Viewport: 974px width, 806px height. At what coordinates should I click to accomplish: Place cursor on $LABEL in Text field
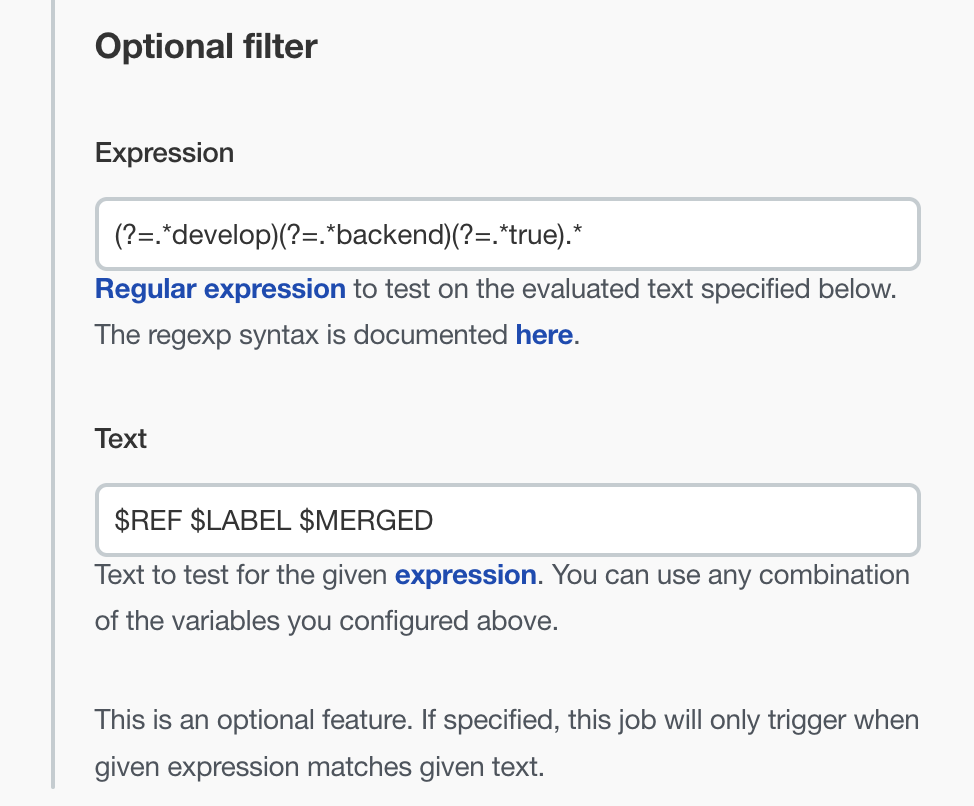click(241, 520)
